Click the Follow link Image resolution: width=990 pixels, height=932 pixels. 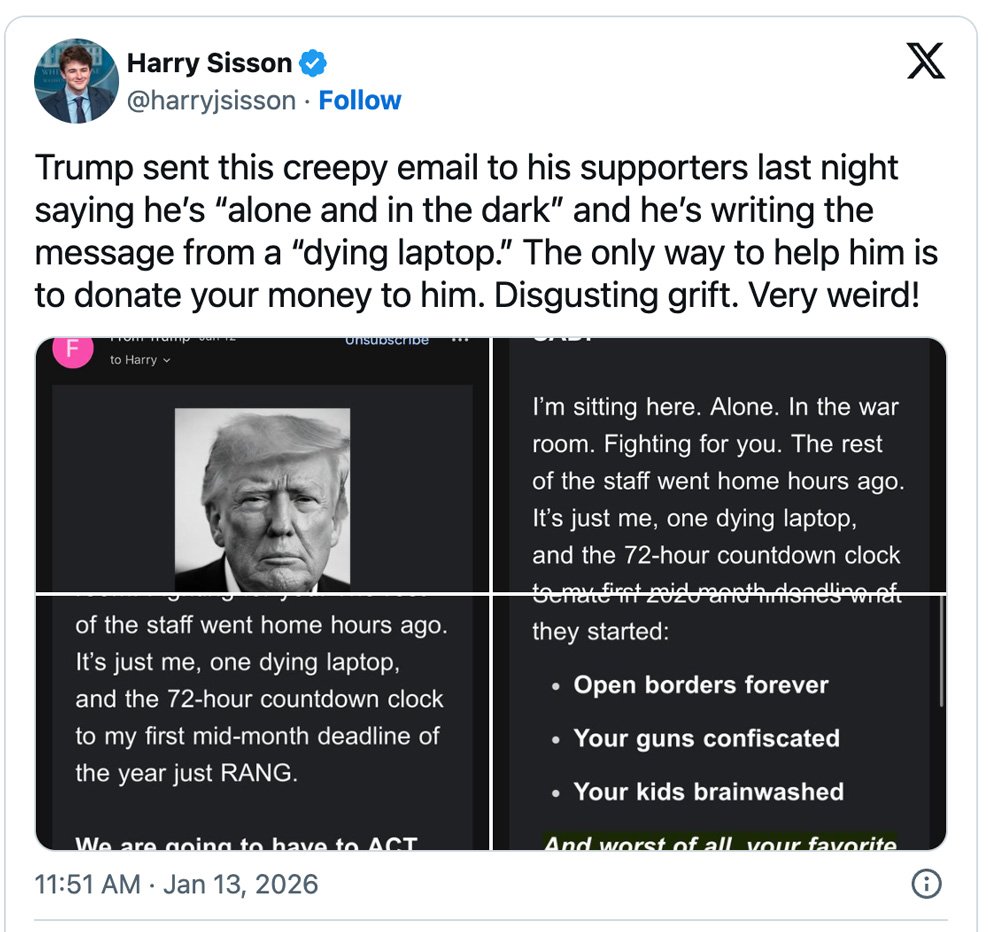click(359, 101)
